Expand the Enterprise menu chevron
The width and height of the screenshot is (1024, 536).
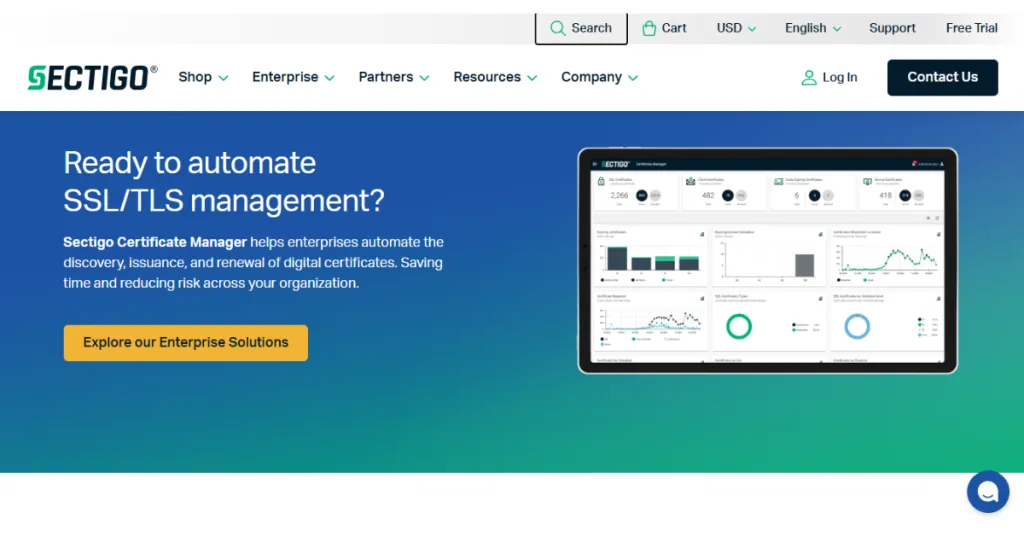[330, 78]
